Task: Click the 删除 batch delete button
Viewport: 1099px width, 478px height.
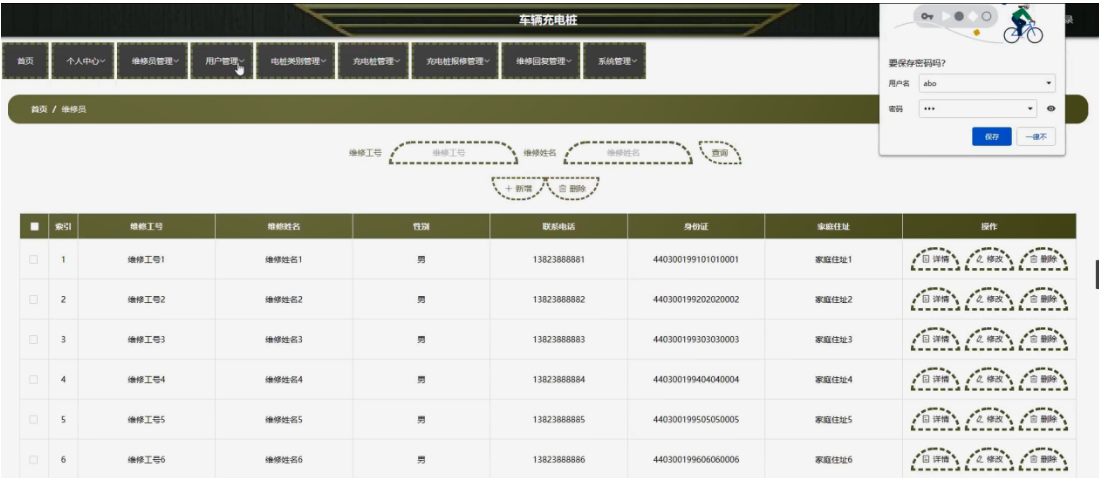Action: coord(573,189)
